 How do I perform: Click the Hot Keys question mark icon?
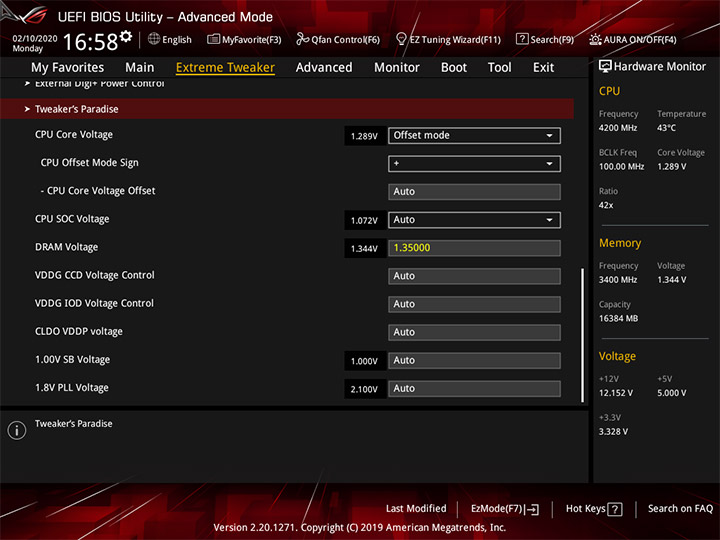[615, 509]
